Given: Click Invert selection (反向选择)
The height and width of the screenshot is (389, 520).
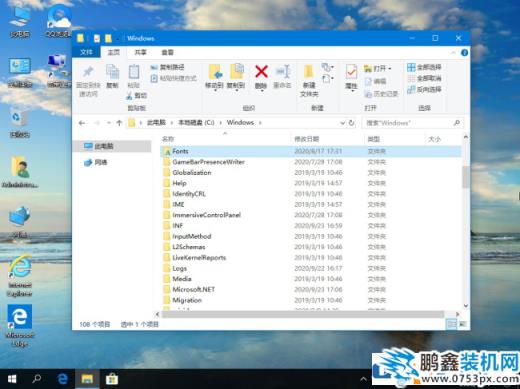Looking at the screenshot, I should 424,89.
